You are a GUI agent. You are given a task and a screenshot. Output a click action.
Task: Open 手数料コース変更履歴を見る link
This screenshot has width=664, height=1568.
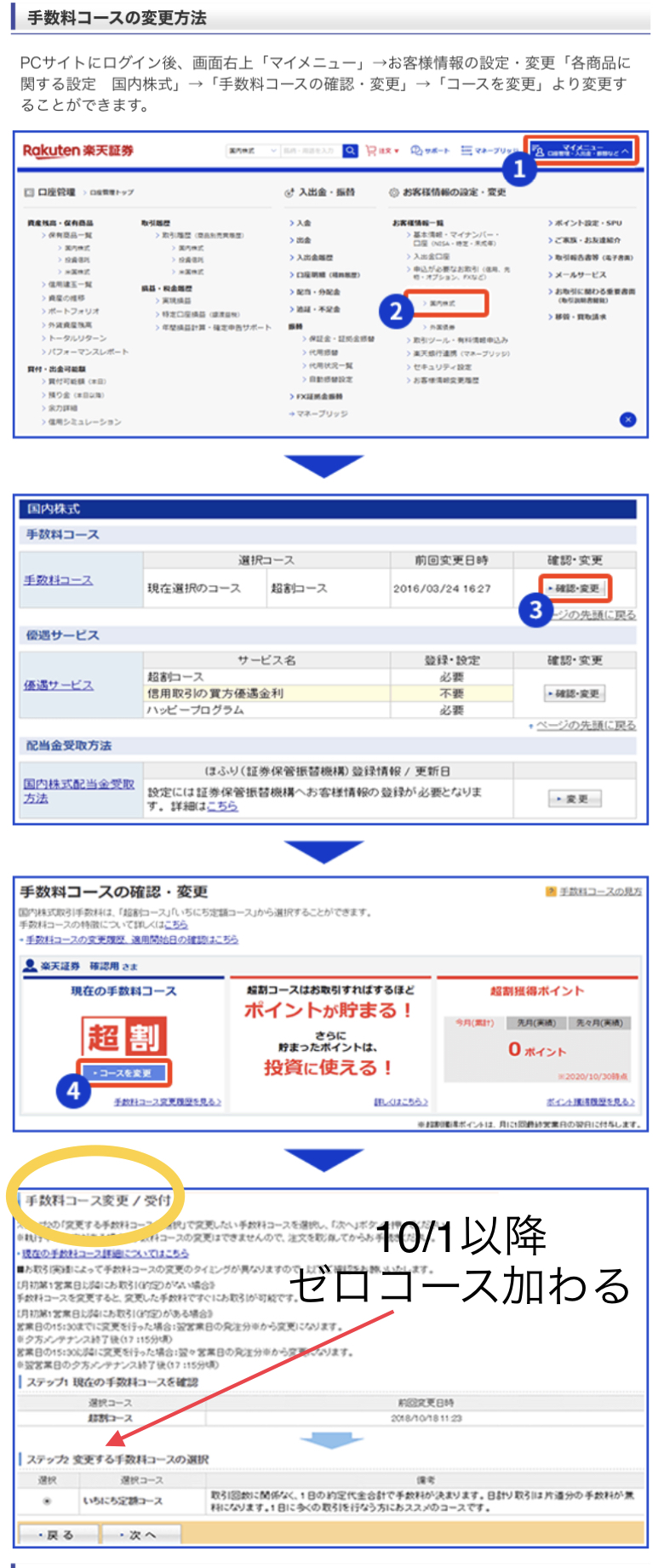point(168,1102)
